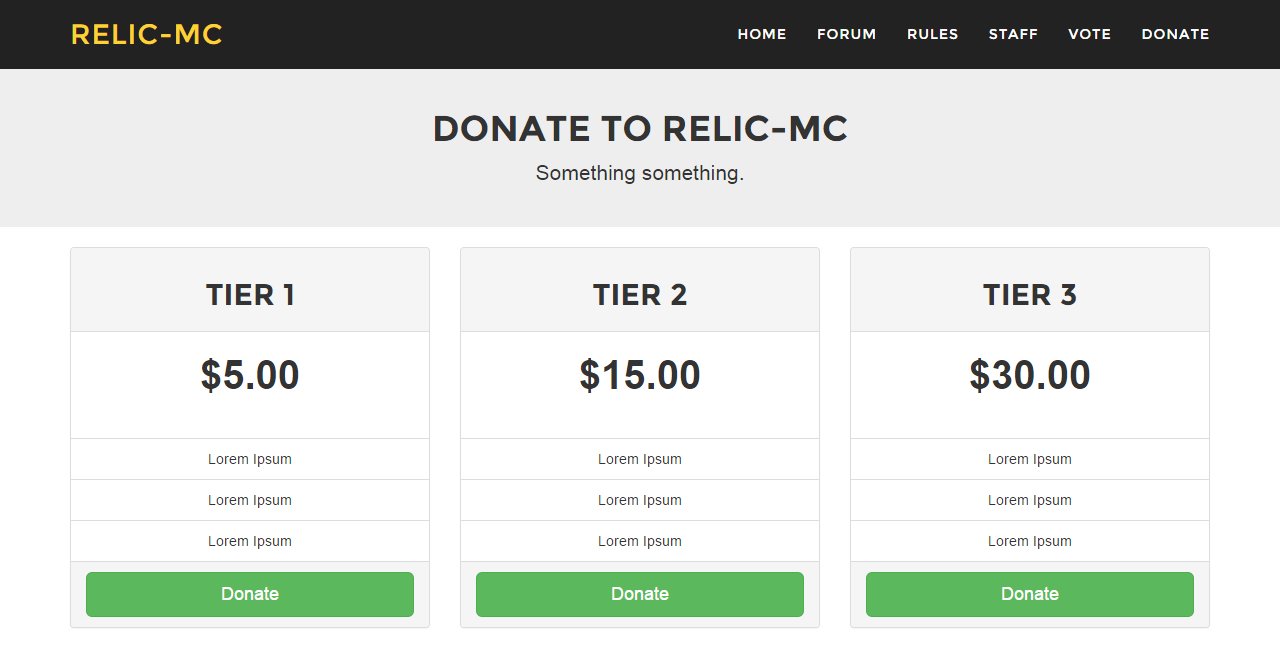Click the $5.00 price
1280x667 pixels.
[x=250, y=375]
